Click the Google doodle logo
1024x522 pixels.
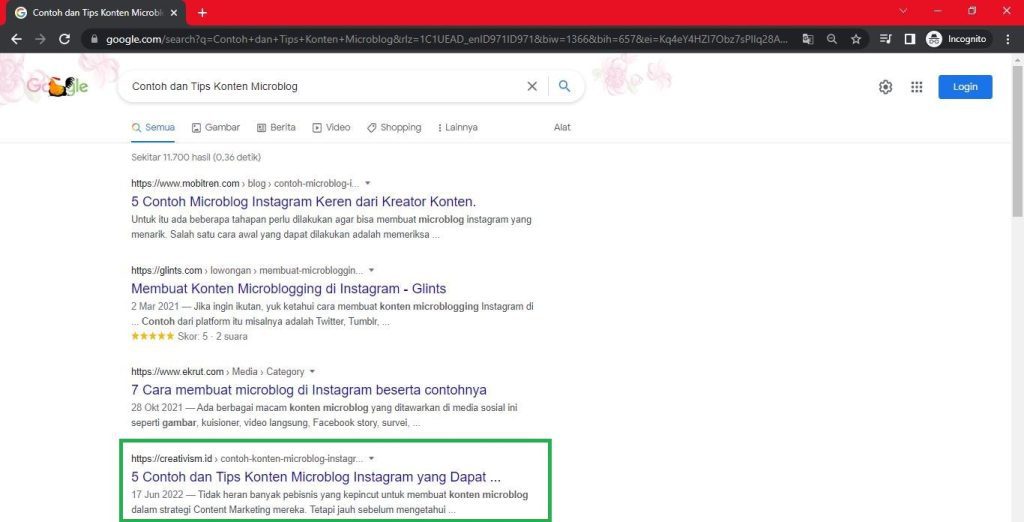57,86
